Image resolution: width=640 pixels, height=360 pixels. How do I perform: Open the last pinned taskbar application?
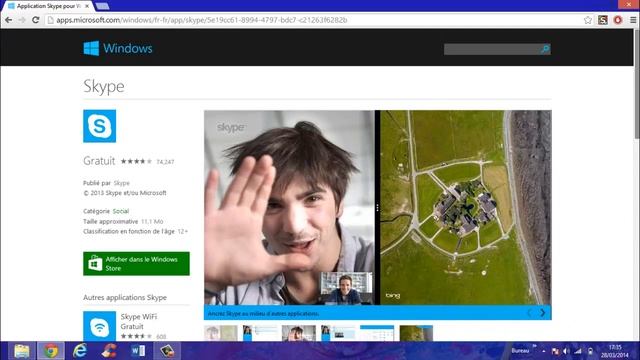click(167, 351)
